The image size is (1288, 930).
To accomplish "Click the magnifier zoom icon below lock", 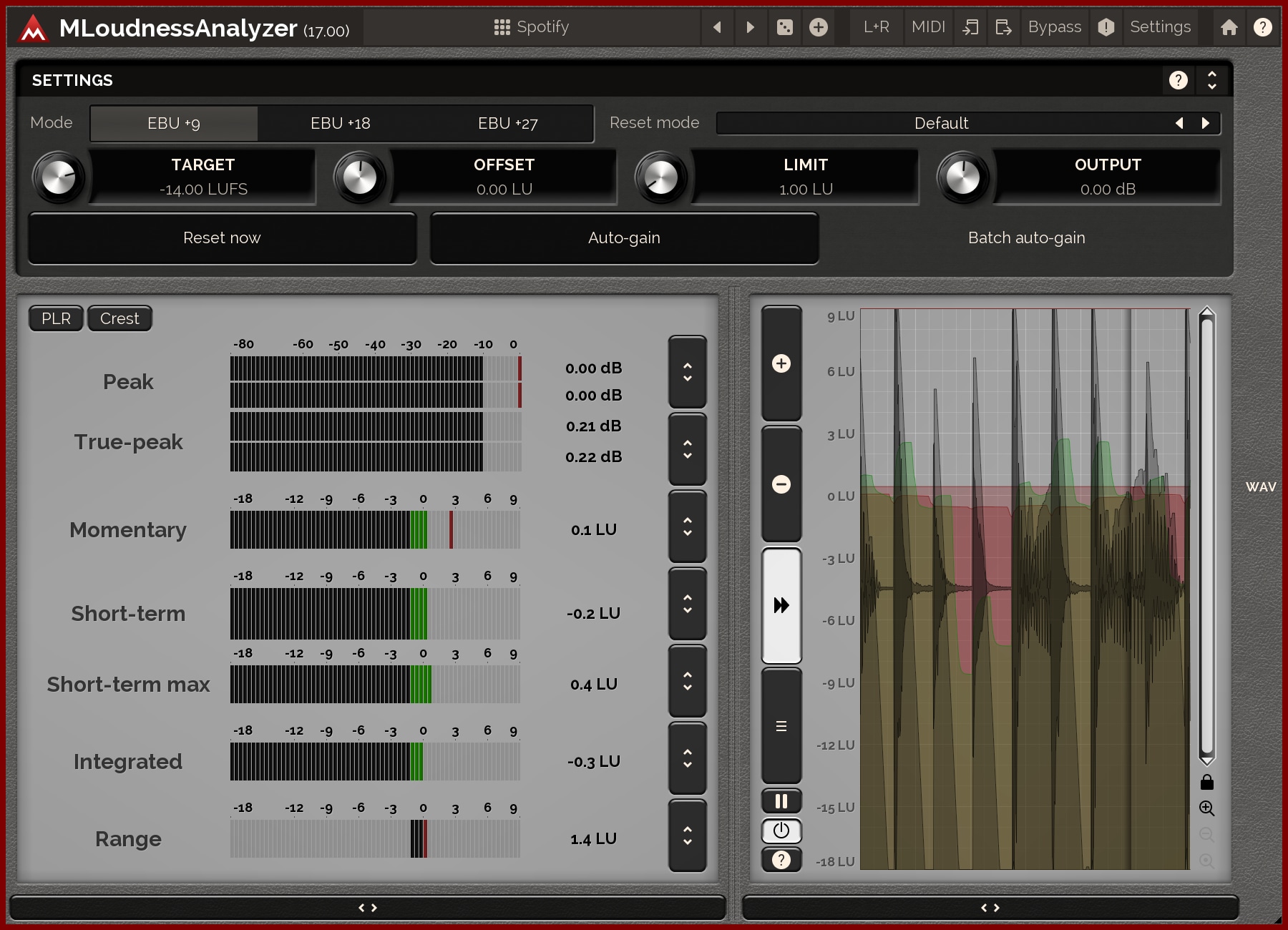I will [1206, 808].
